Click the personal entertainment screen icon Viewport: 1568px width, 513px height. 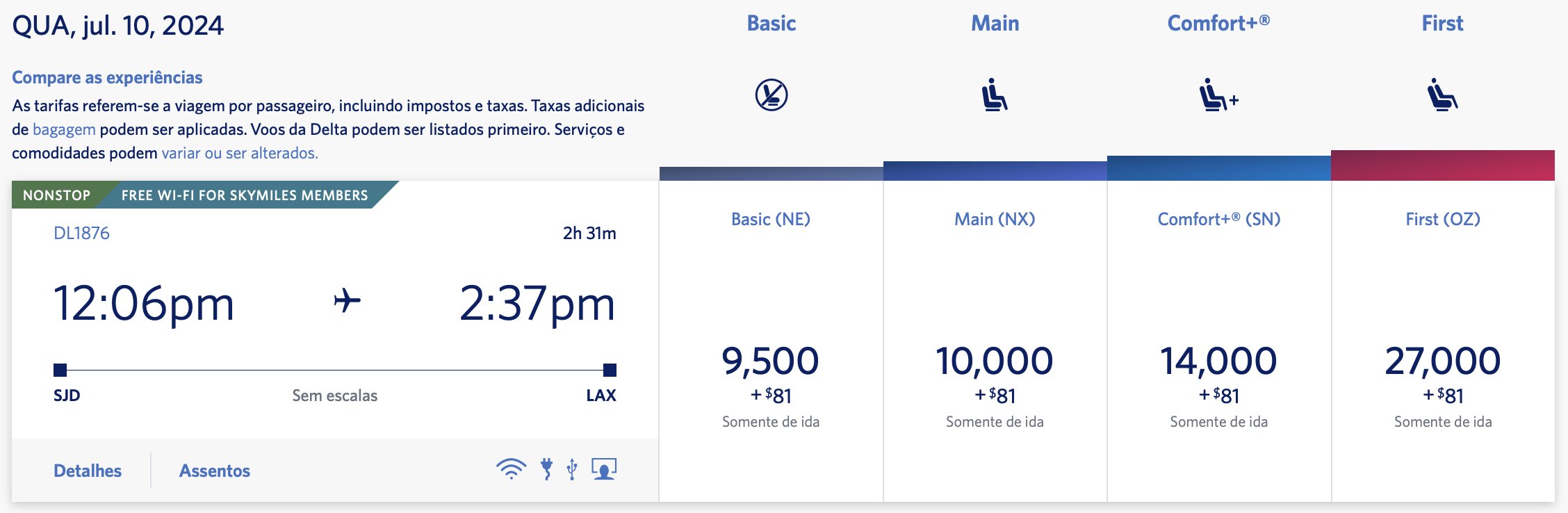[604, 469]
